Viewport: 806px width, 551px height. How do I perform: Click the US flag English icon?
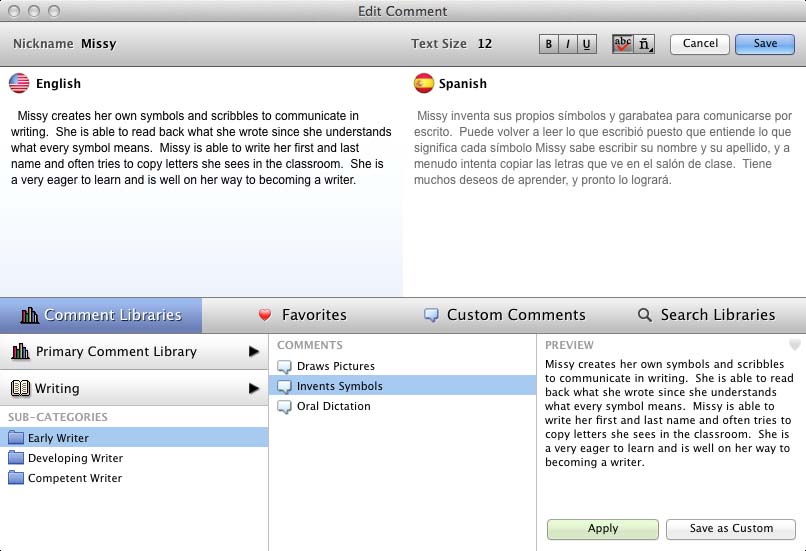[19, 83]
